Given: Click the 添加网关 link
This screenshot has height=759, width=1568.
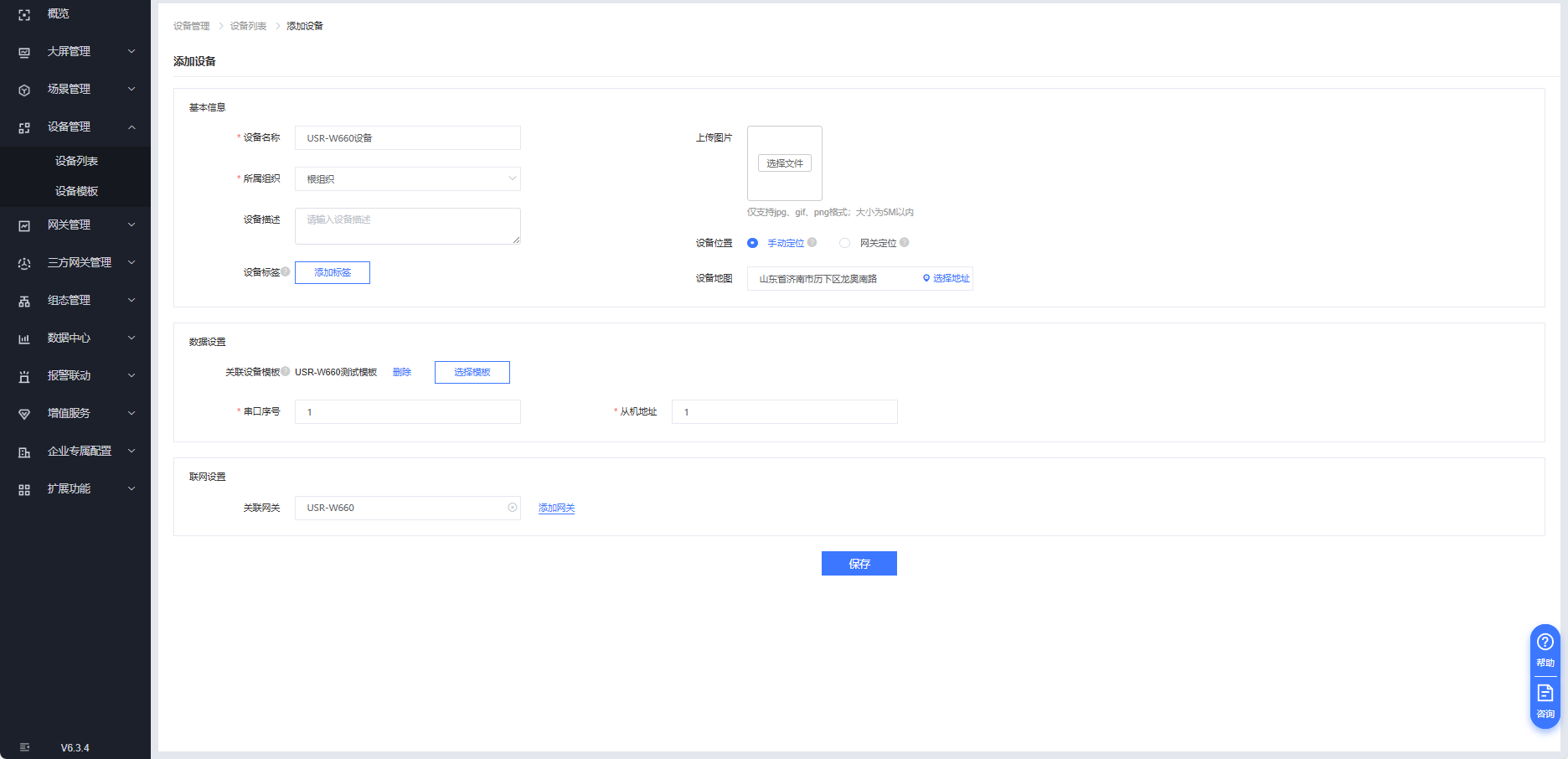Looking at the screenshot, I should click(x=556, y=508).
